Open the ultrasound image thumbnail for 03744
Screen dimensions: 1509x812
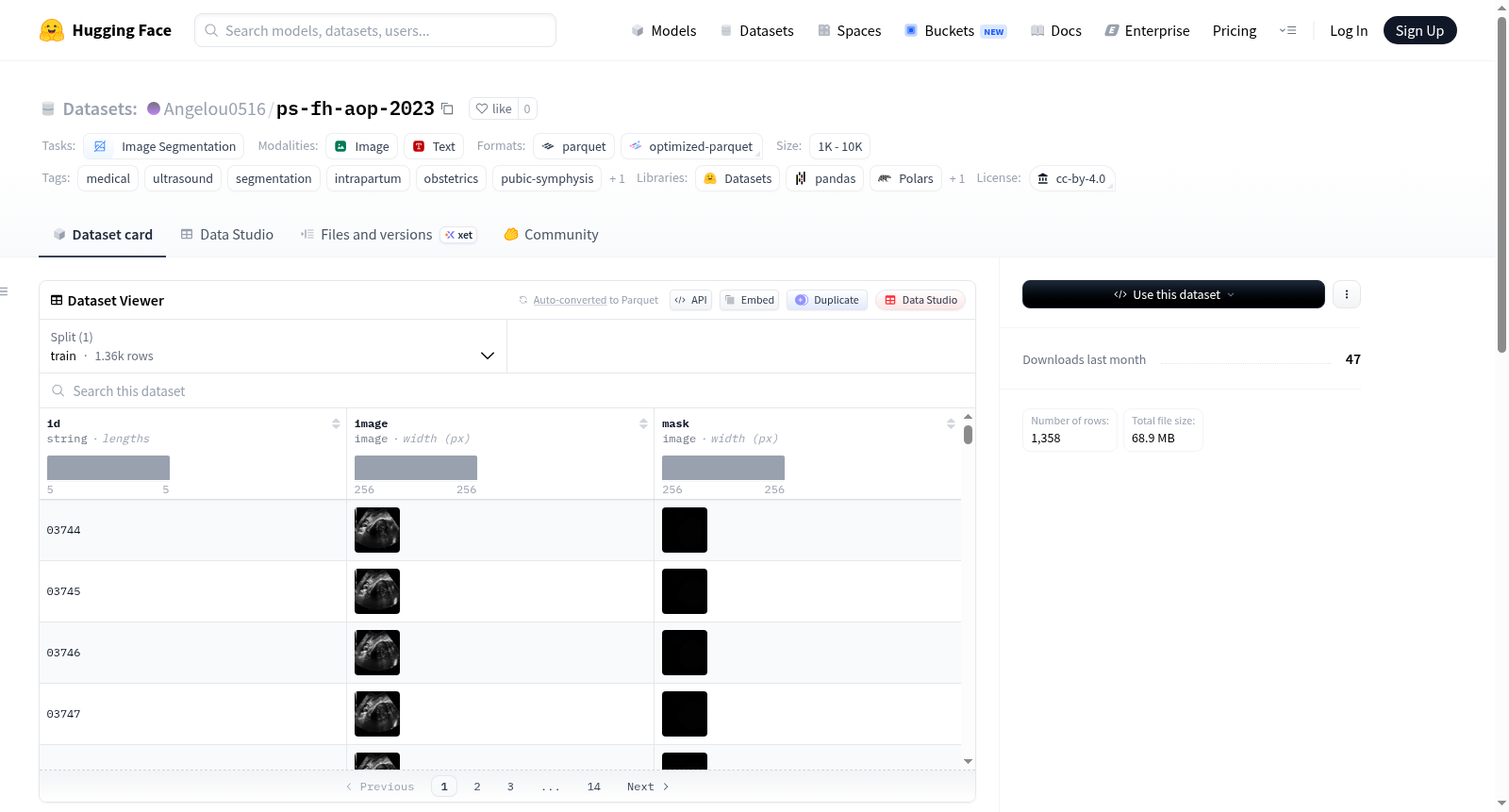click(x=377, y=530)
